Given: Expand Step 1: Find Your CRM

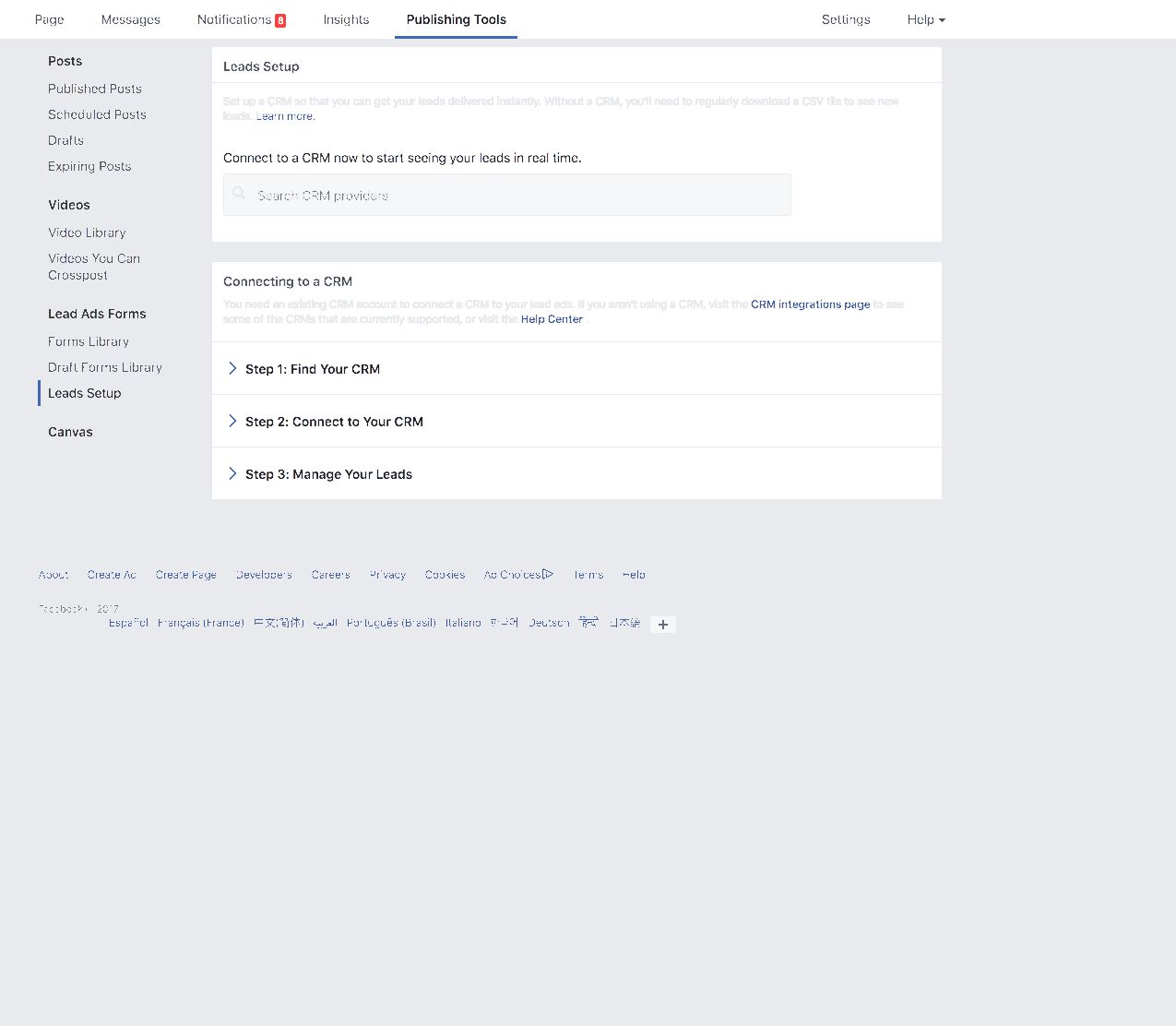Looking at the screenshot, I should click(312, 369).
